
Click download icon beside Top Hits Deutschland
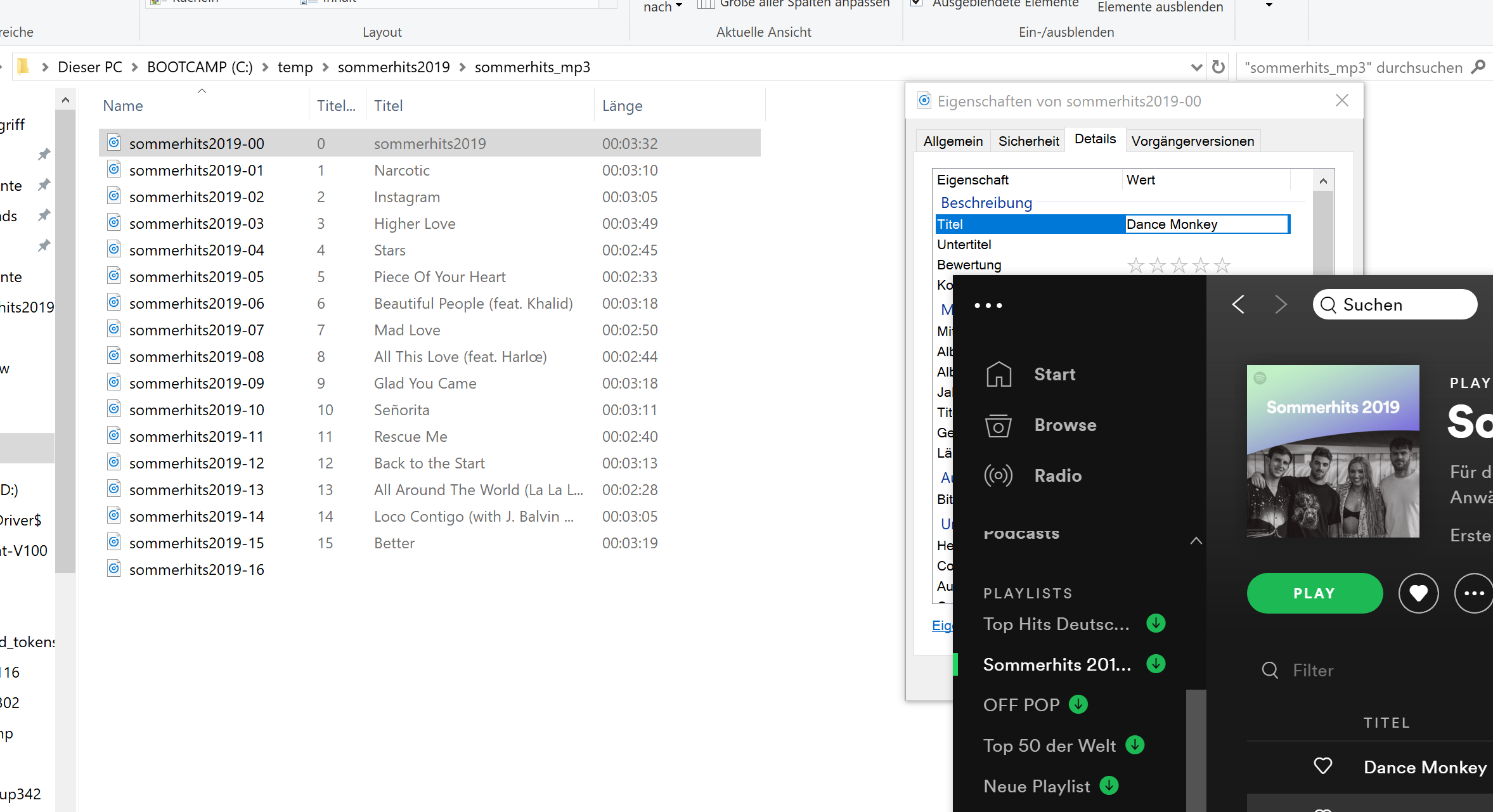point(1156,624)
